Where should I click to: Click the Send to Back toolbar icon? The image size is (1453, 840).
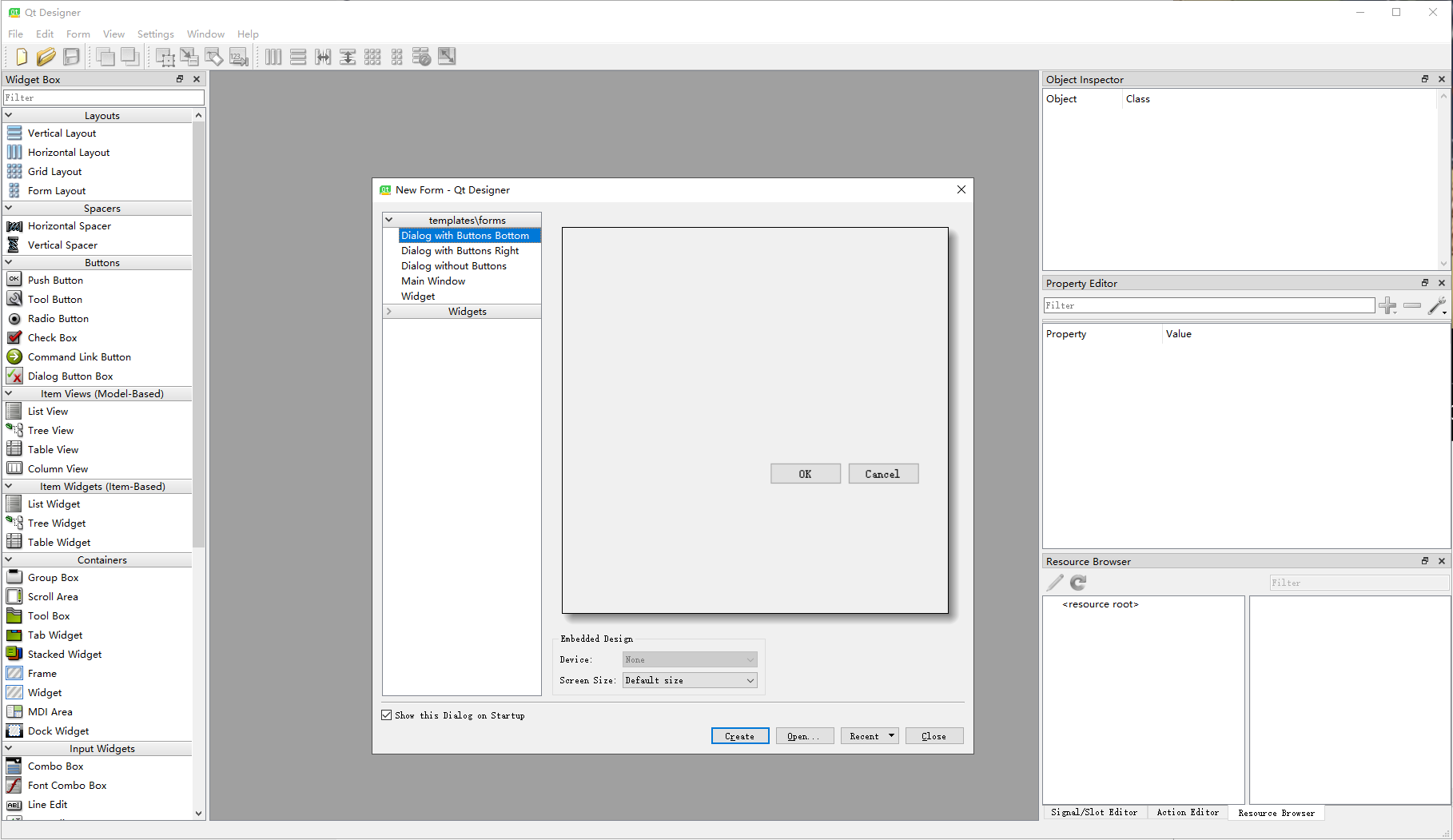pyautogui.click(x=130, y=57)
